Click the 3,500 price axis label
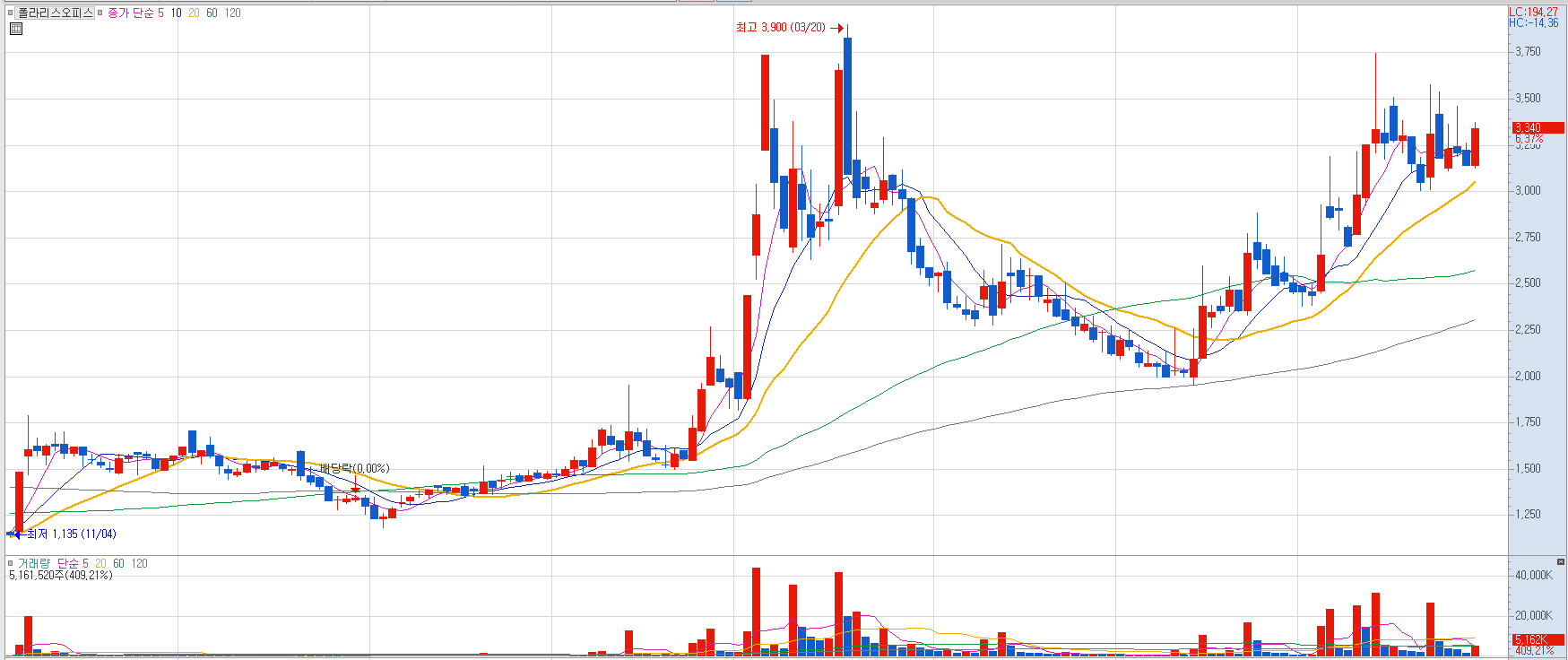The width and height of the screenshot is (1568, 660). tap(1528, 99)
